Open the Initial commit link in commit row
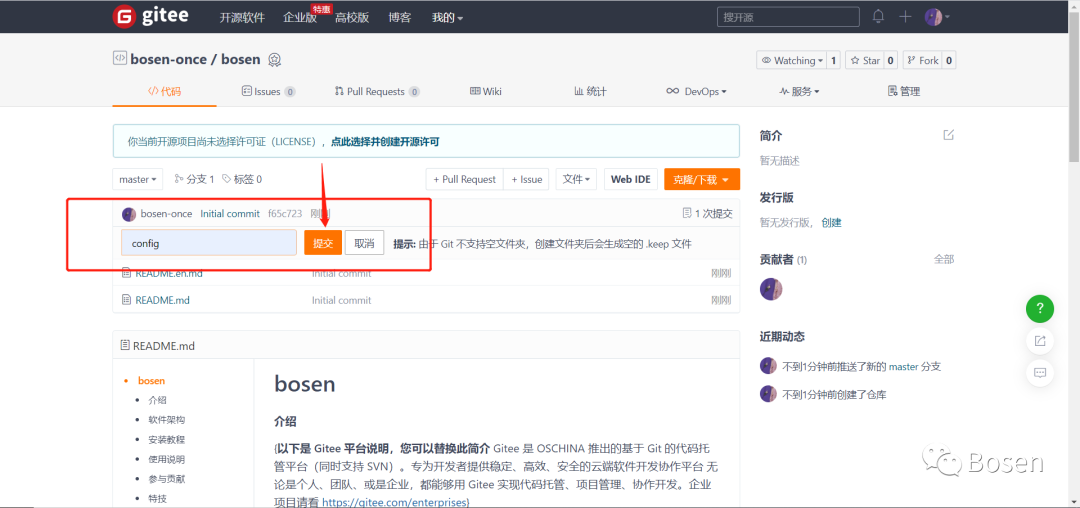The height and width of the screenshot is (508, 1080). click(230, 213)
